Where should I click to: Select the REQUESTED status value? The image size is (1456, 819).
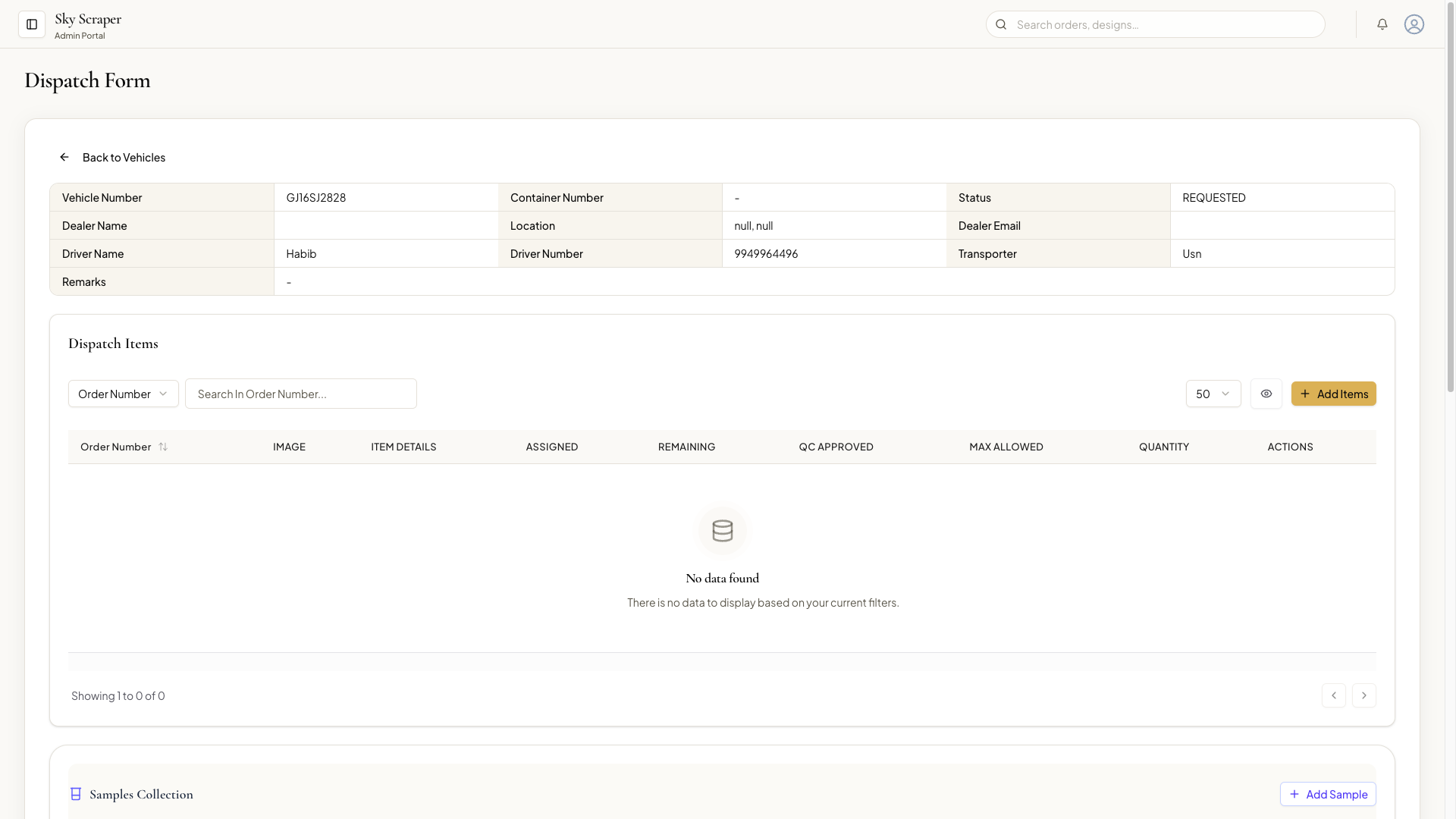(x=1214, y=197)
